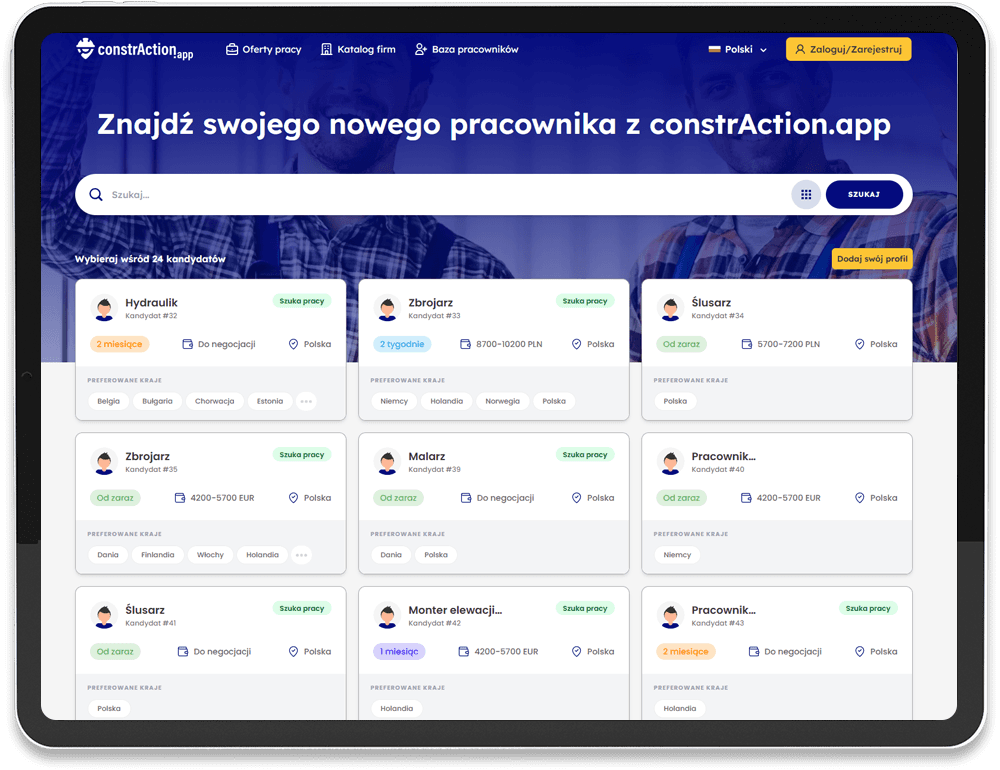Image resolution: width=1000 pixels, height=770 pixels.
Task: Select the Norwegia country tag
Action: [x=503, y=401]
